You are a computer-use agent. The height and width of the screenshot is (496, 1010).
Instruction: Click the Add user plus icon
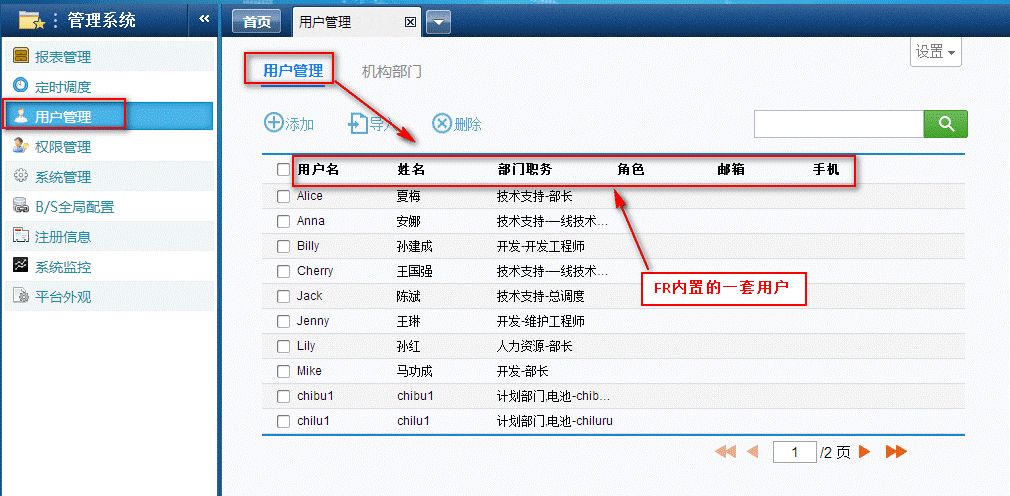click(x=273, y=123)
